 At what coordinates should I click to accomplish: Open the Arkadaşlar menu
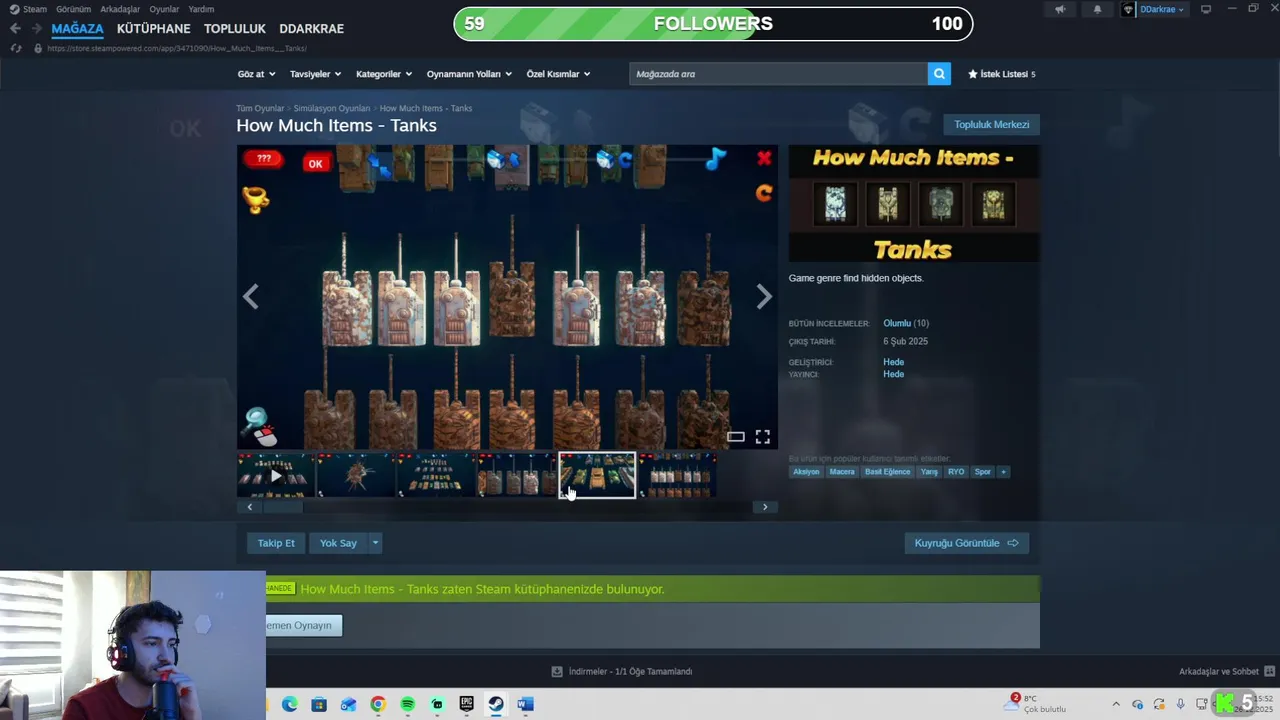point(120,9)
